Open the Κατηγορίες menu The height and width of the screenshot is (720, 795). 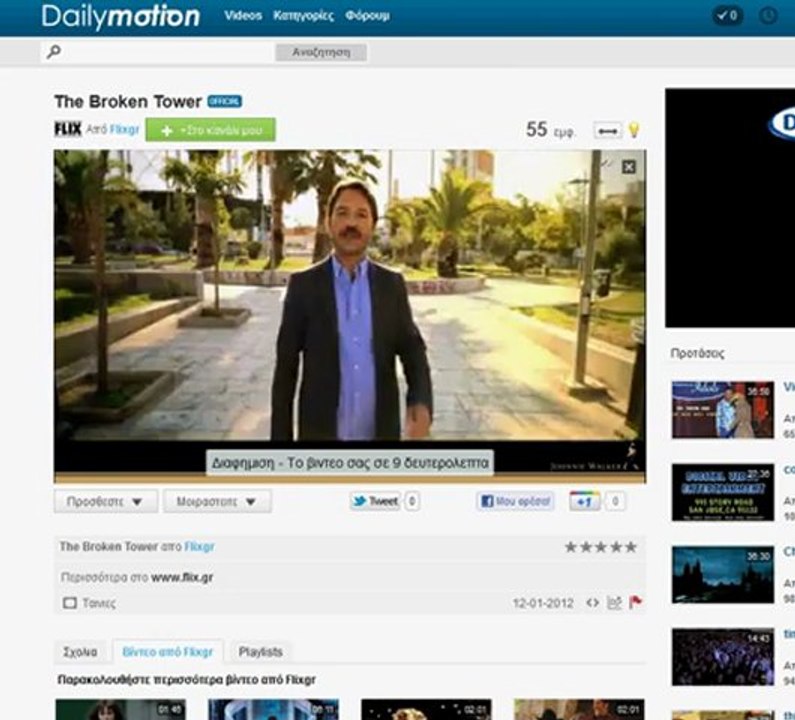click(303, 16)
